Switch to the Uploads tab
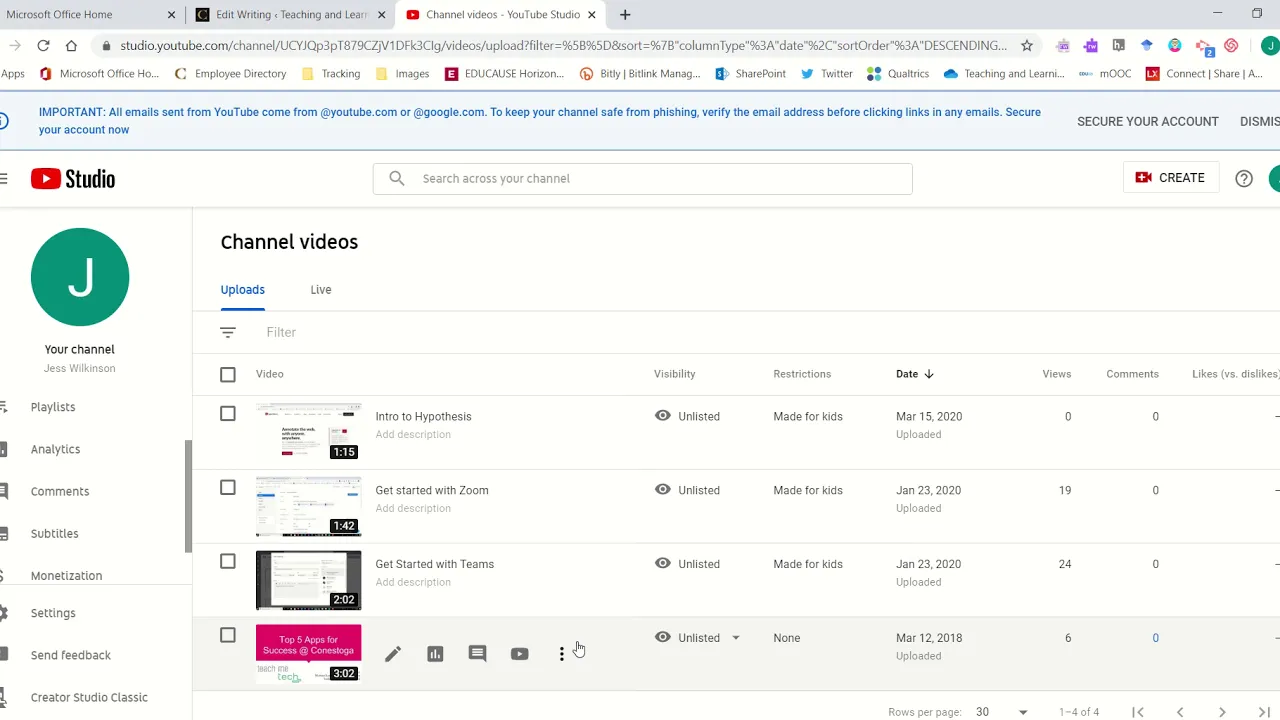The image size is (1280, 720). (x=243, y=290)
